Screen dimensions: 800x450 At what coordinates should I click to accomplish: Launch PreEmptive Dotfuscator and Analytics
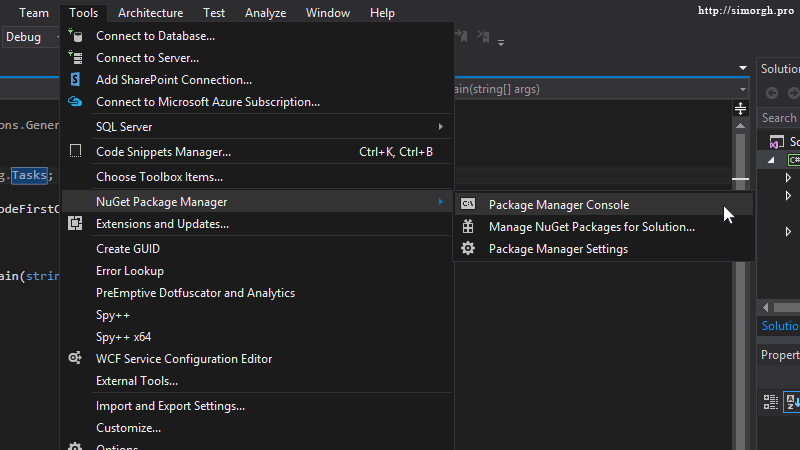(x=257, y=292)
